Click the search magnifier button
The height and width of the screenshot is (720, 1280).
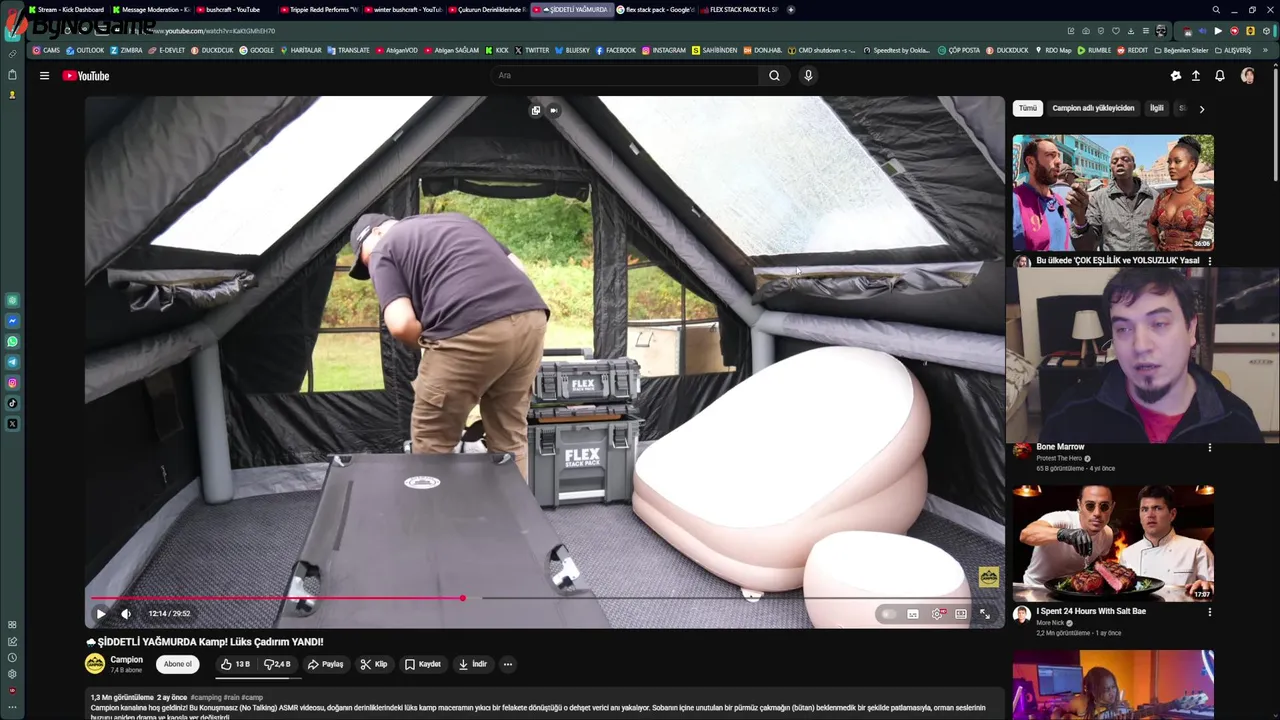774,76
